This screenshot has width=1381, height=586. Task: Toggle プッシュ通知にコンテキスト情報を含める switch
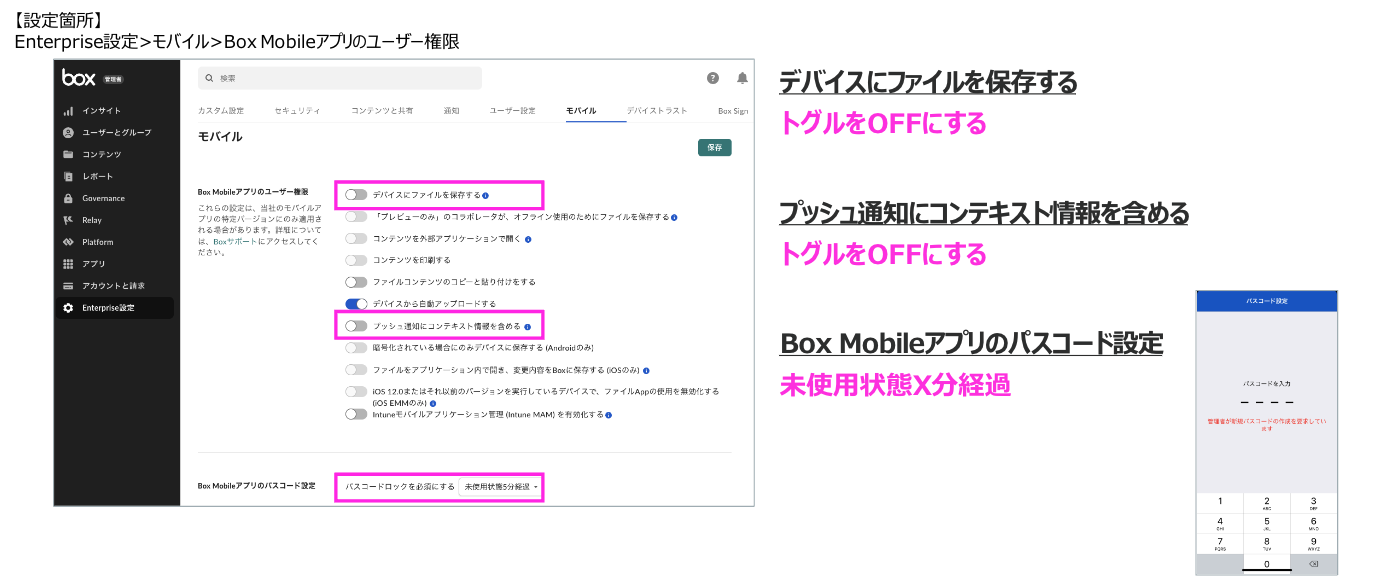pos(356,326)
